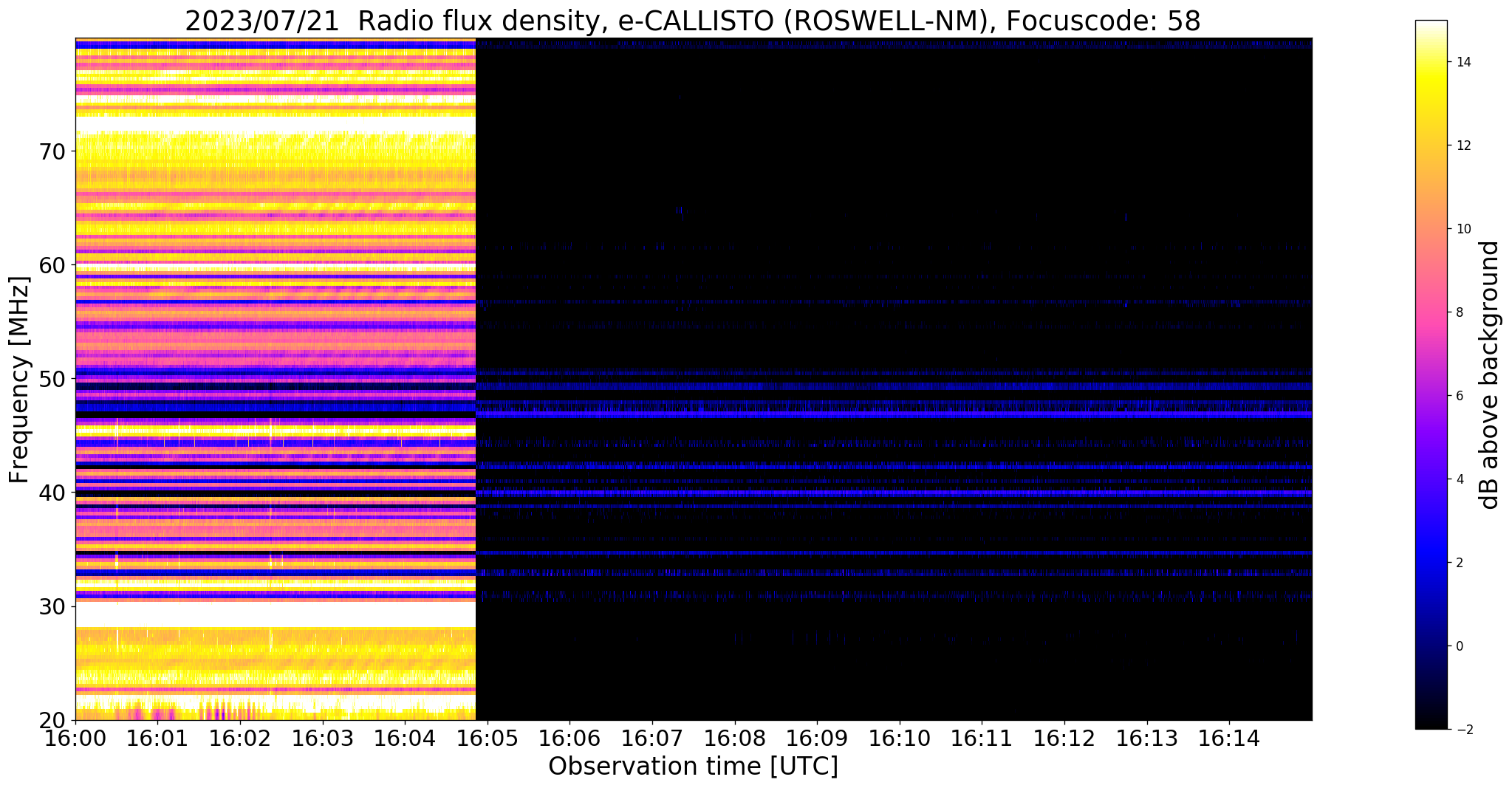Click the 16:01 time tick label
The image size is (1512, 788).
point(157,737)
